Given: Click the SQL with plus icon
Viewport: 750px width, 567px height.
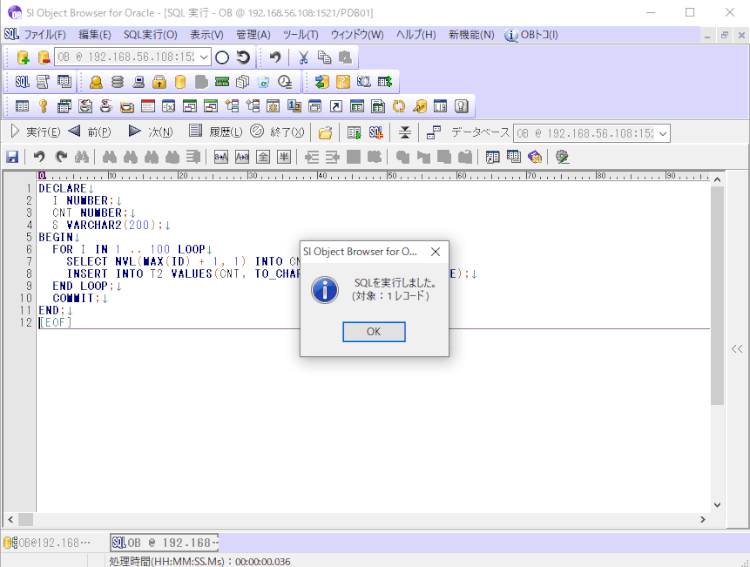Looking at the screenshot, I should tap(376, 133).
